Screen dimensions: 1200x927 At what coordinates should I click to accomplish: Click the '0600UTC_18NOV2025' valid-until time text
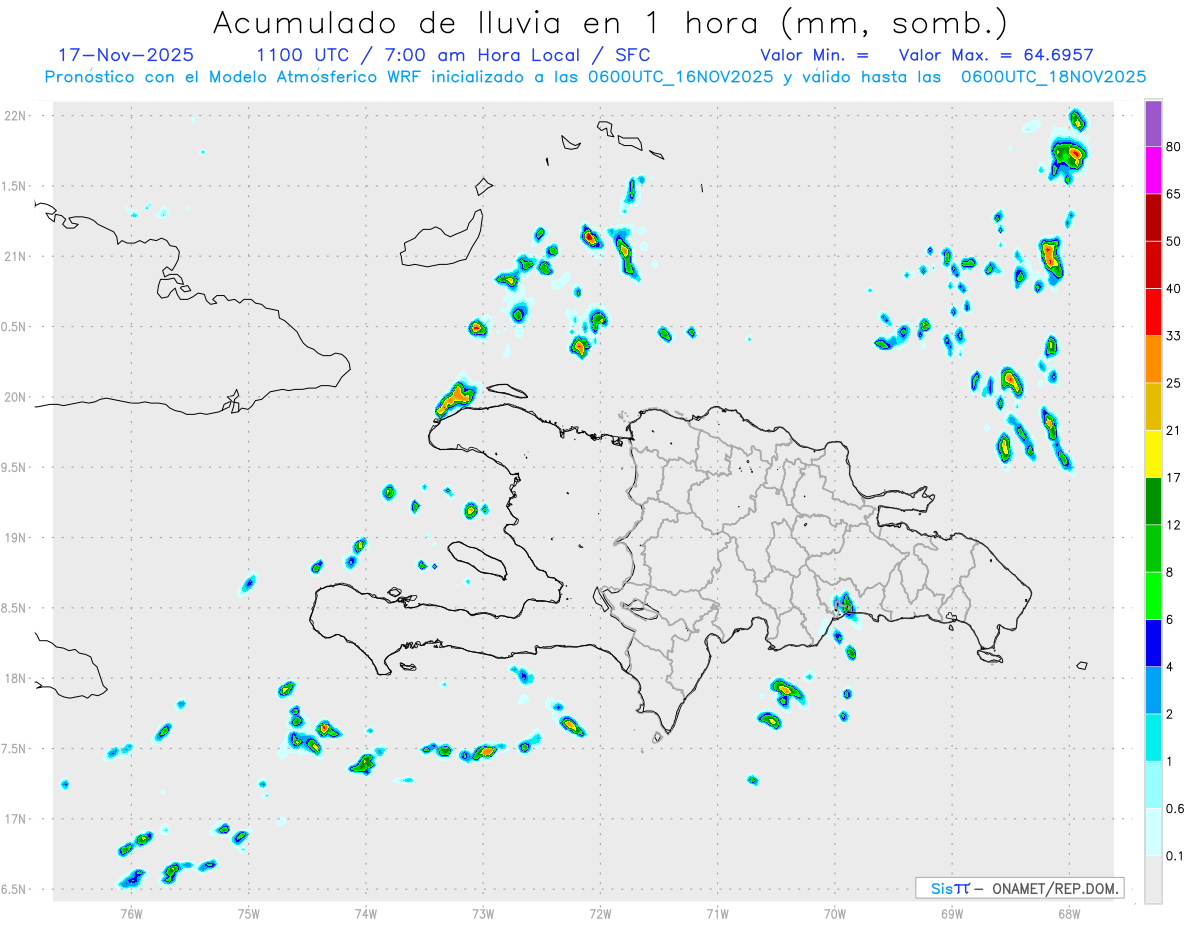[x=1053, y=77]
